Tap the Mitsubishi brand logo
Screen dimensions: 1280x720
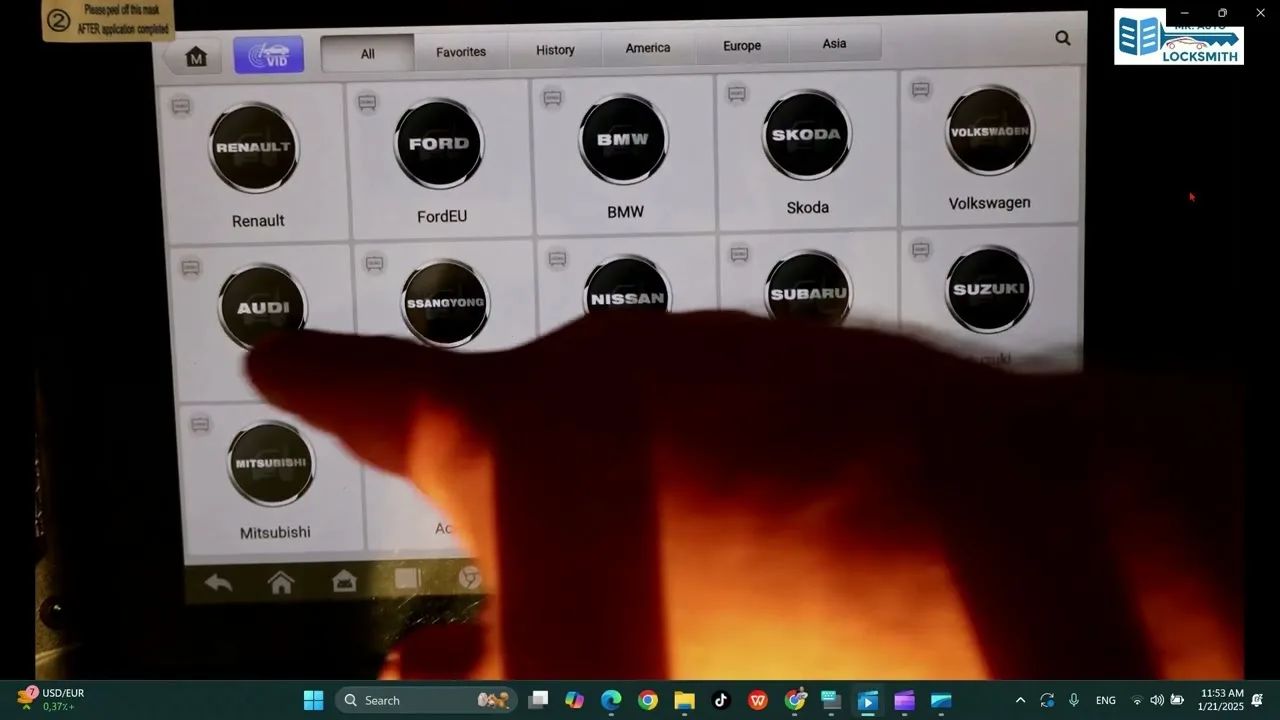pos(271,464)
